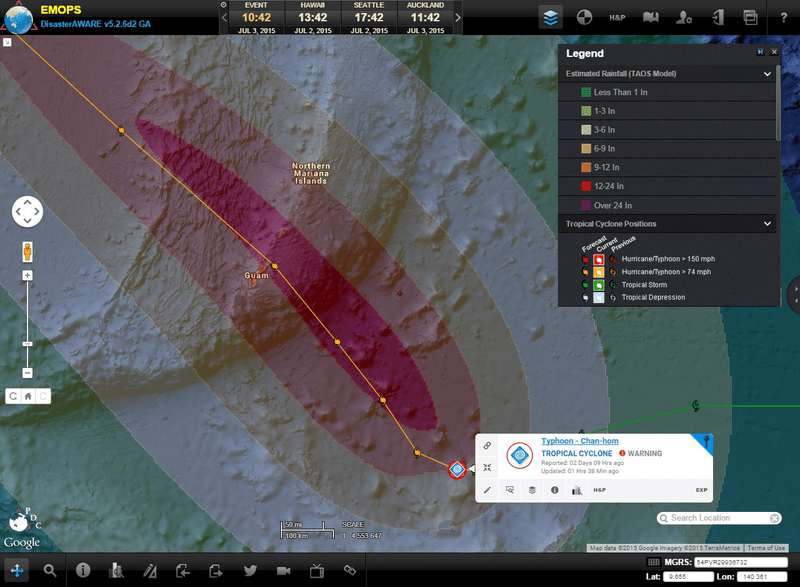
Task: Open the H&P menu in top toolbar
Action: pos(618,17)
